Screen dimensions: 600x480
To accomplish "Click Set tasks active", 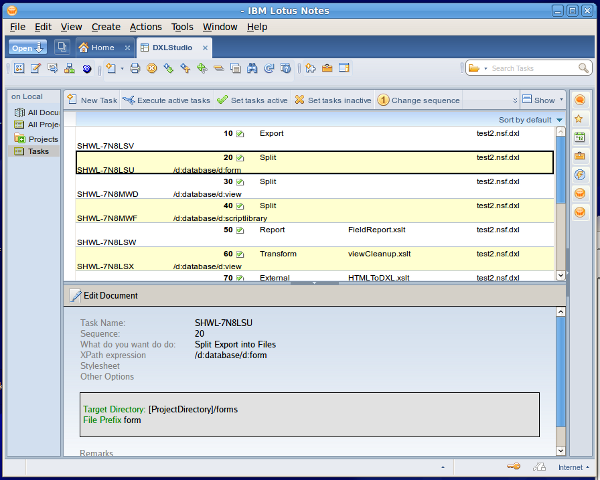I will click(x=252, y=100).
